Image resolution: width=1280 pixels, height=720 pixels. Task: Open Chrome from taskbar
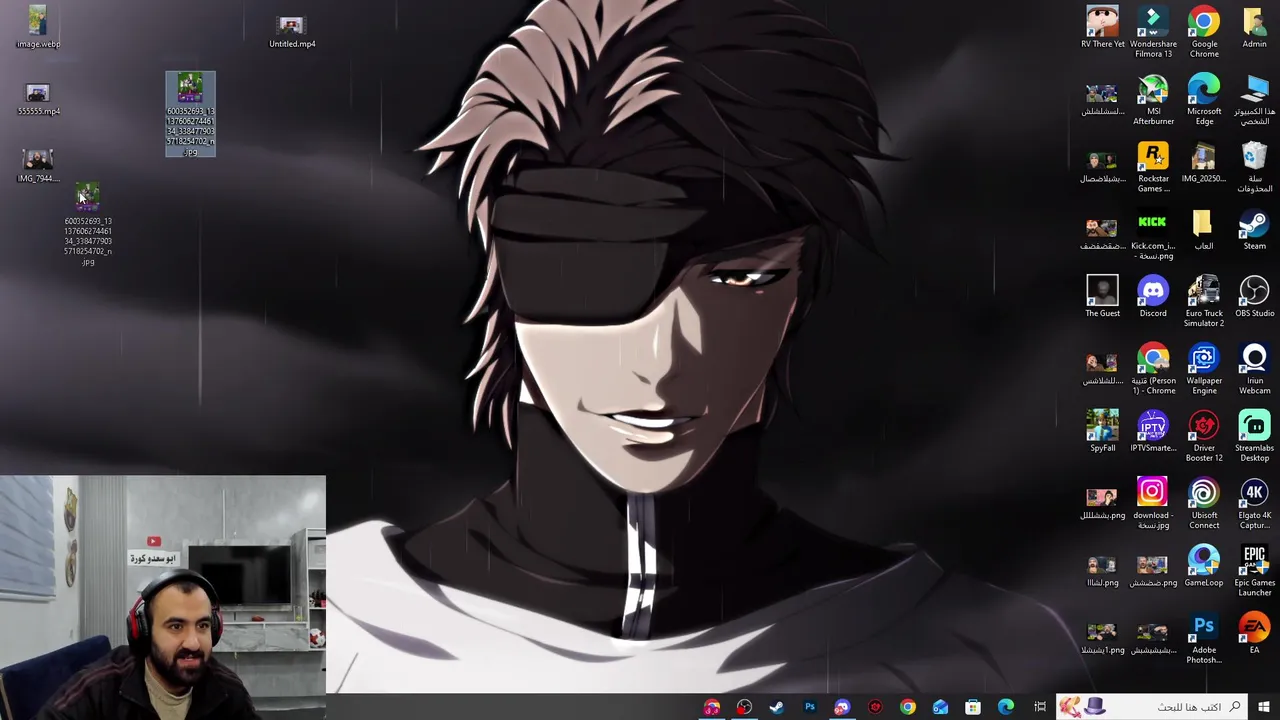[x=907, y=707]
